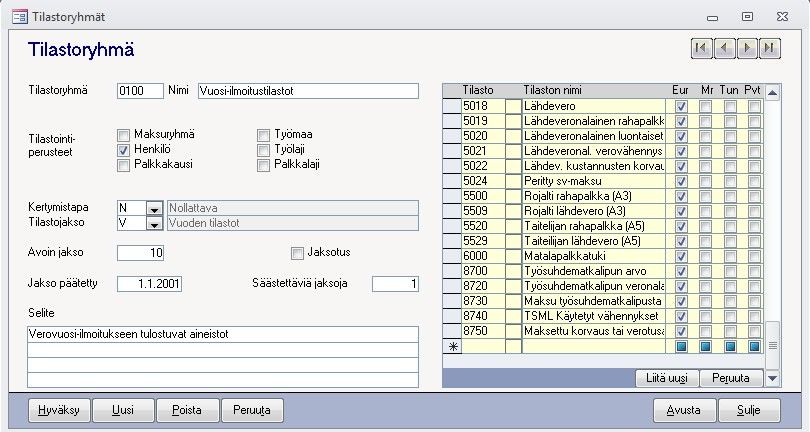The image size is (810, 432).
Task: Go to the next record
Action: tap(747, 47)
